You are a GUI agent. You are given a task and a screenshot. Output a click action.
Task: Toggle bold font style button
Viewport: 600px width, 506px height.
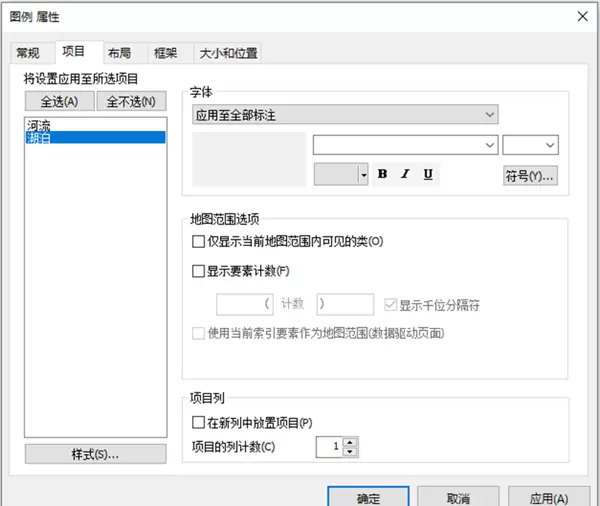(382, 174)
